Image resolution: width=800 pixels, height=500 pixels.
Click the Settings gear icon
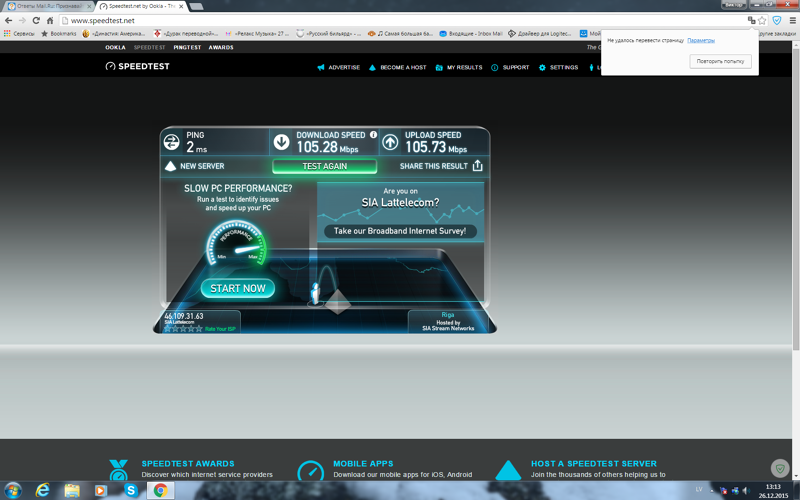point(542,67)
